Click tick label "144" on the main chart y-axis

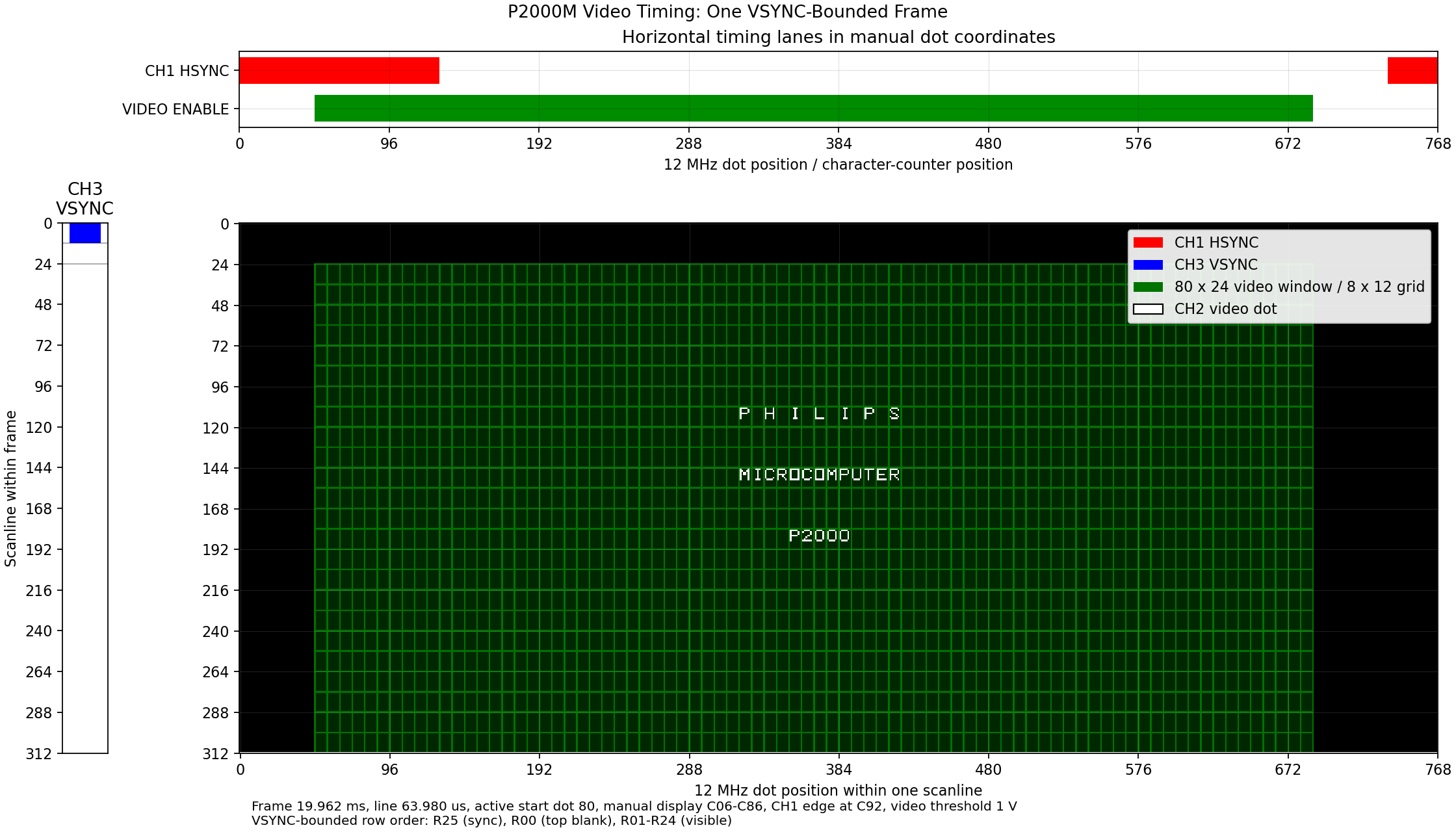[216, 469]
